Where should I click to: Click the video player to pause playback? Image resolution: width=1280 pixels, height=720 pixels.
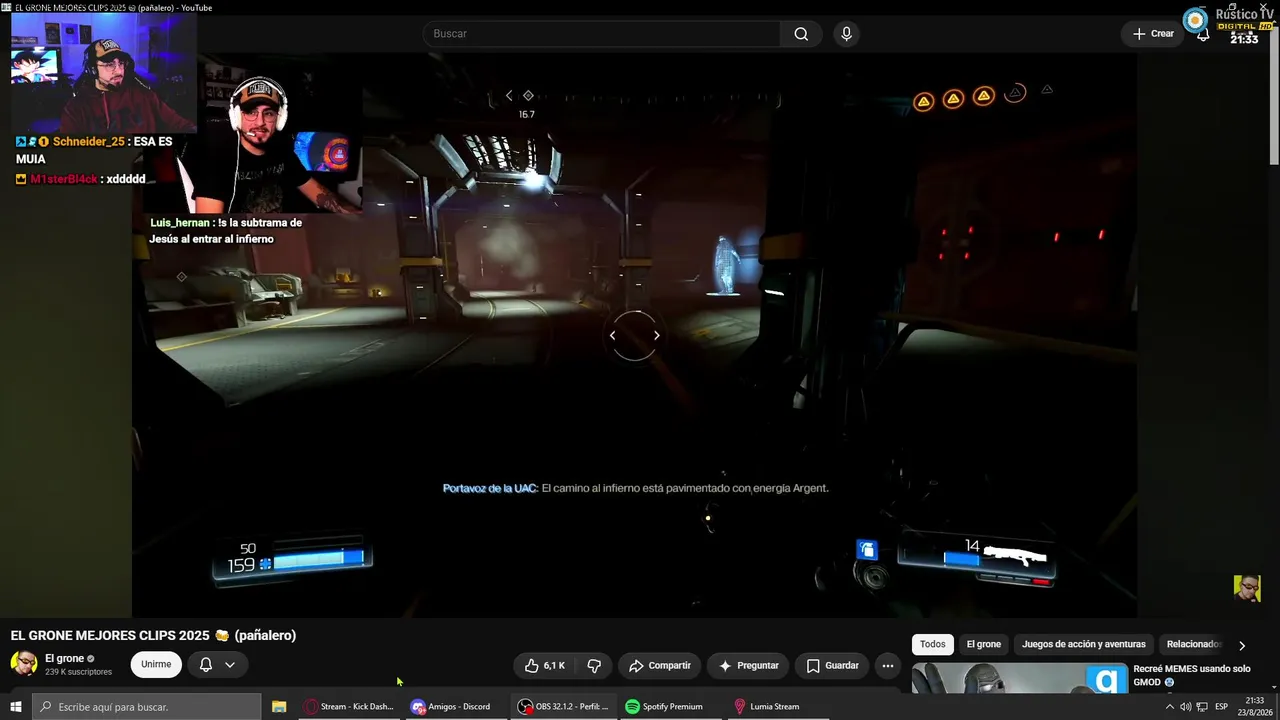[x=634, y=335]
